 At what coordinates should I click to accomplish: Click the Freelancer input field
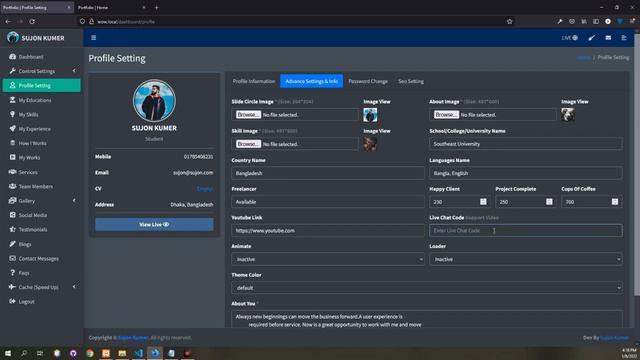pos(328,202)
